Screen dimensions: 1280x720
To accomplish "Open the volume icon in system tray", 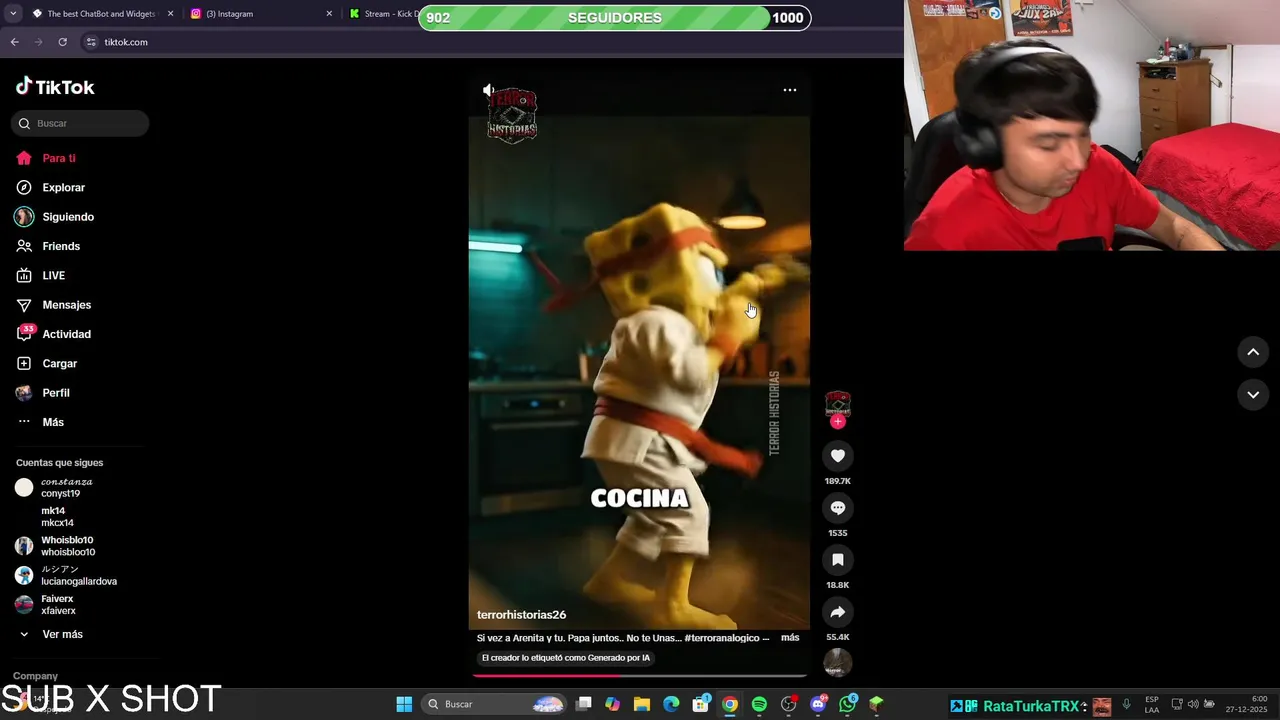I will (x=1193, y=704).
